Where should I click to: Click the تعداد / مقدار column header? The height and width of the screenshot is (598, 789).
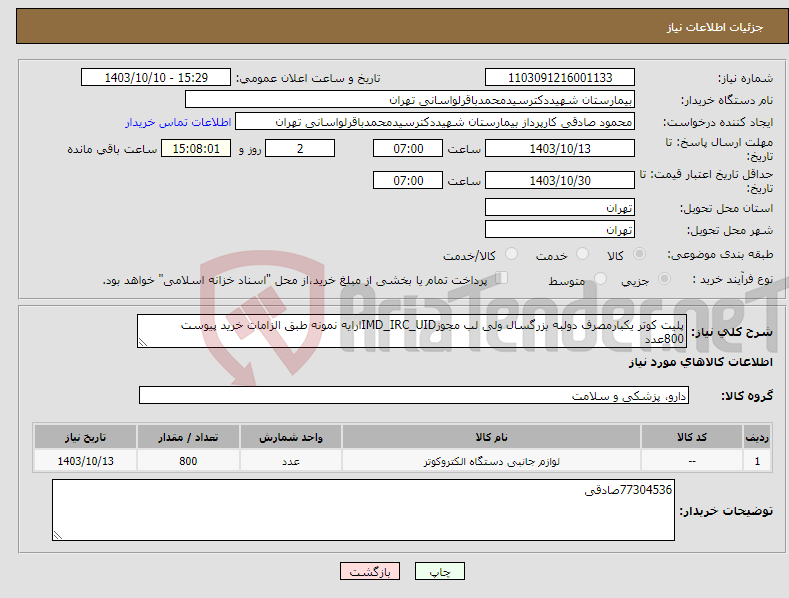188,437
